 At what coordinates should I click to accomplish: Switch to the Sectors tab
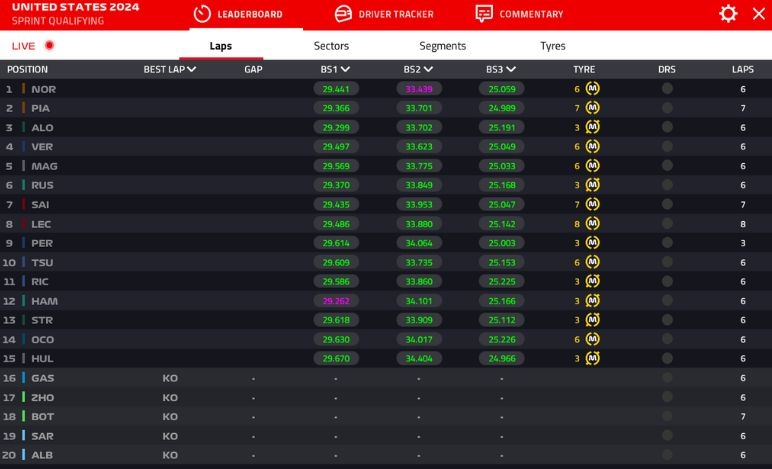pyautogui.click(x=331, y=46)
